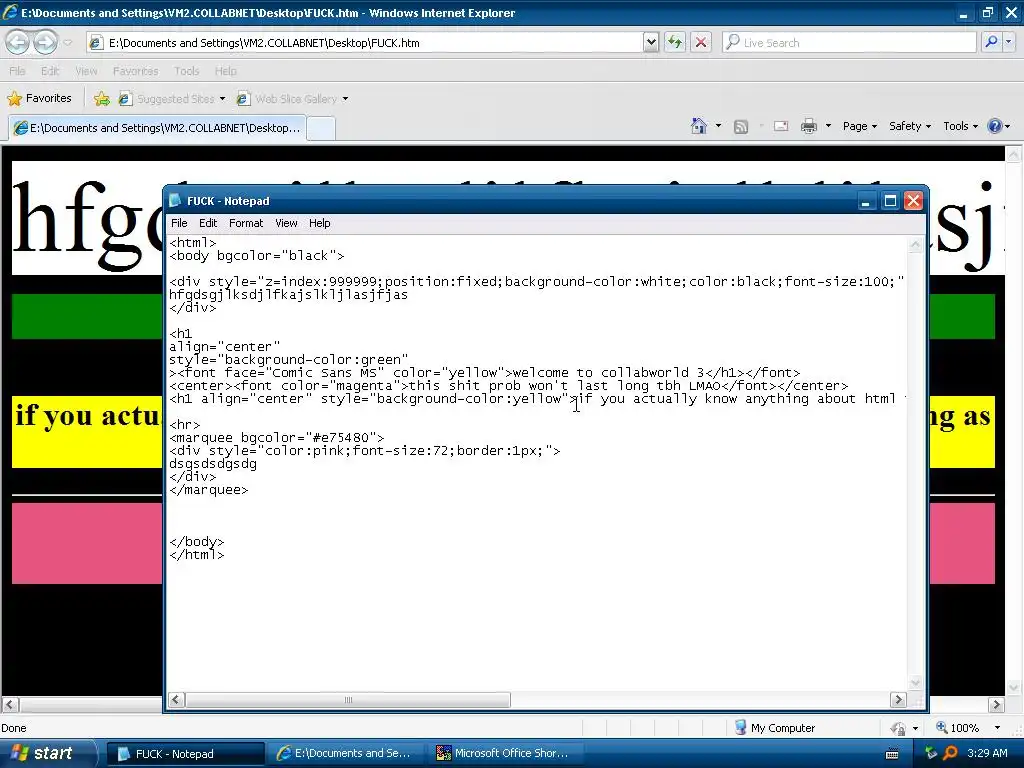Screen dimensions: 1024x768
Task: Click the 3:29 AM system clock
Action: click(x=987, y=753)
